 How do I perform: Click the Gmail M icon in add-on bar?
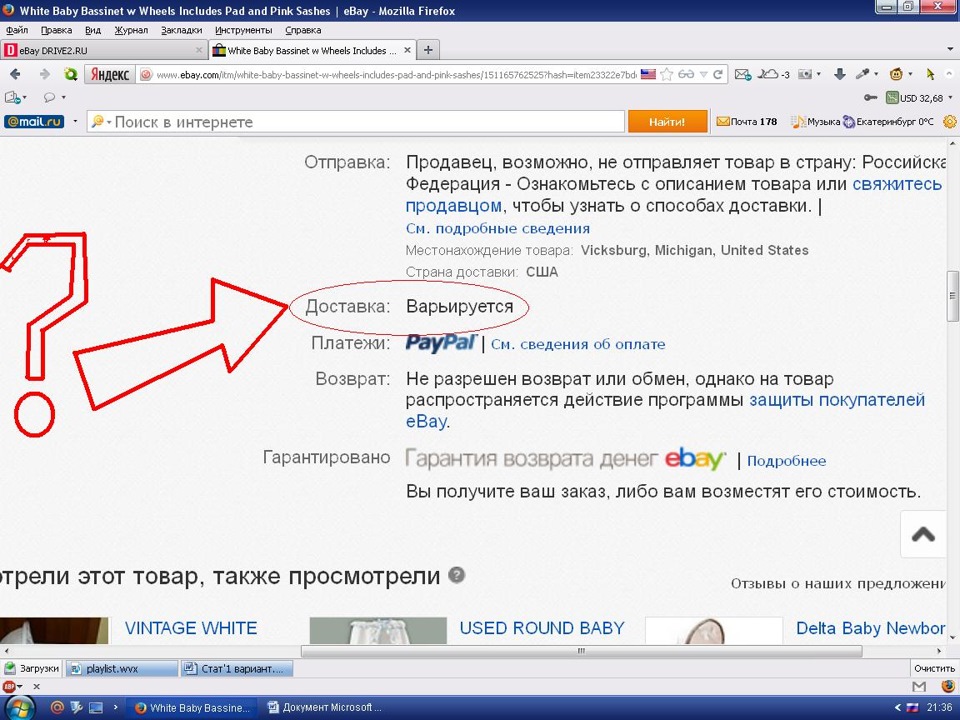point(919,687)
